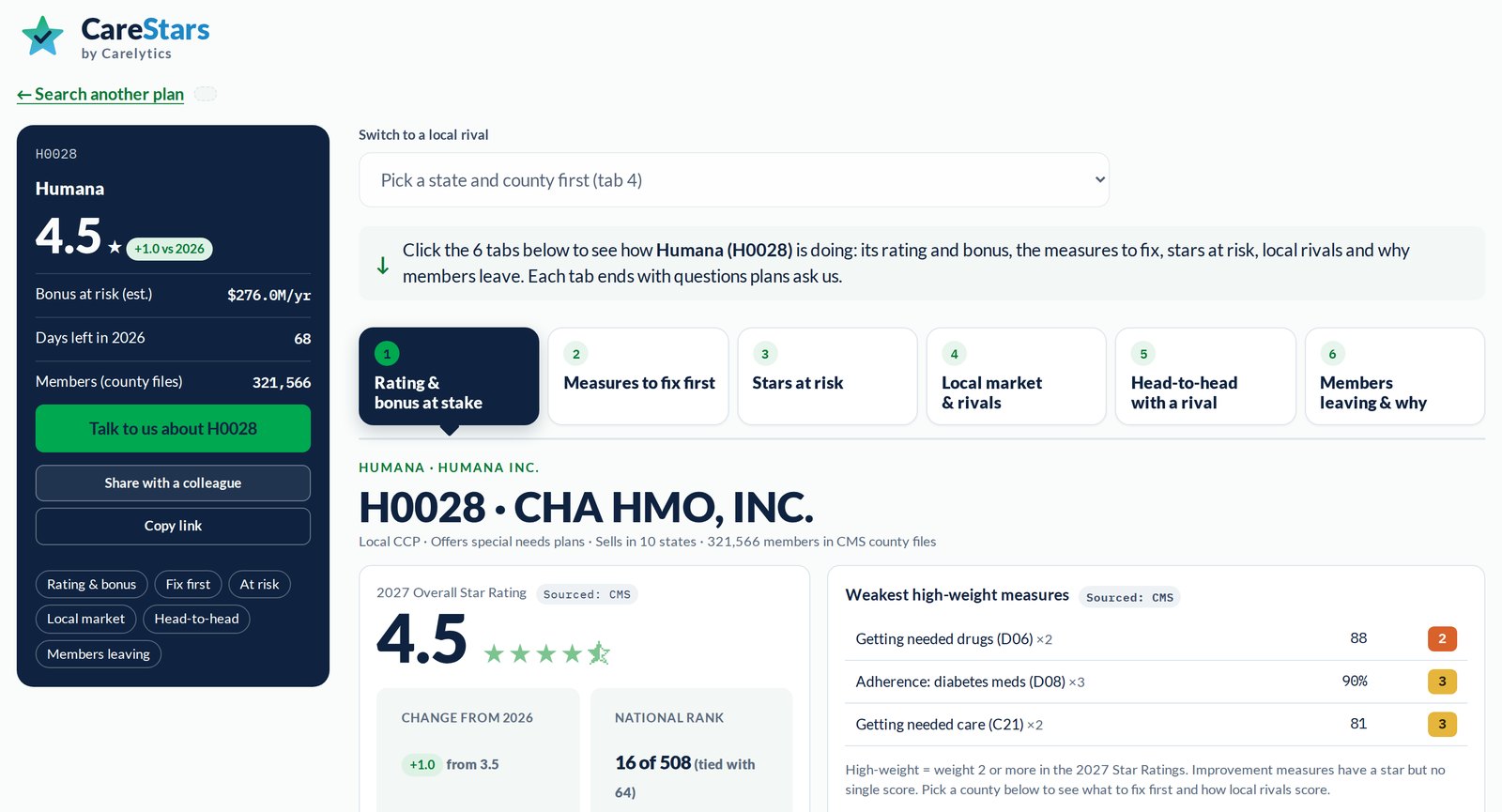Open the 'Local market' sidebar pill

86,620
